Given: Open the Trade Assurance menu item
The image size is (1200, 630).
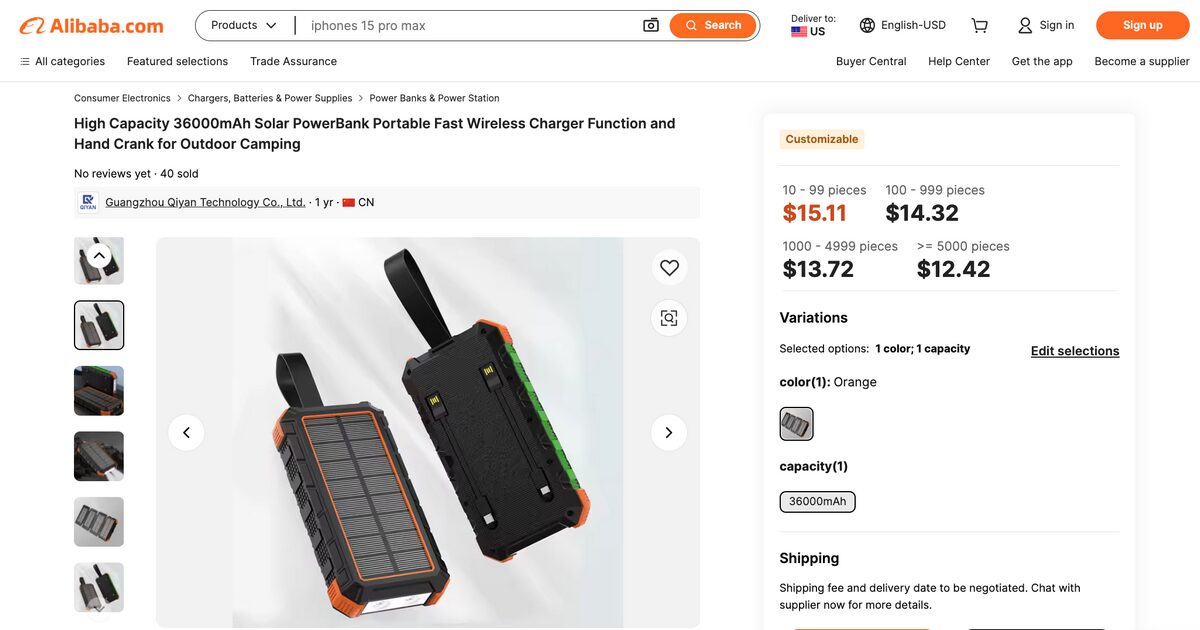Looking at the screenshot, I should point(293,61).
